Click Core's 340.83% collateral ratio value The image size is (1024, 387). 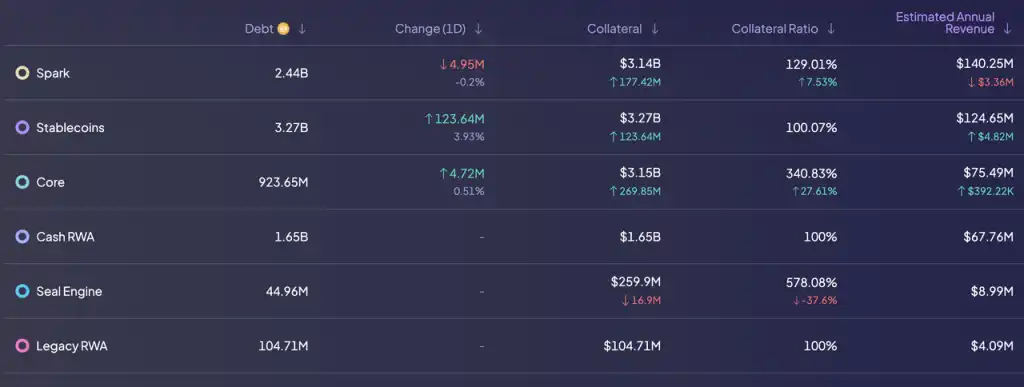(811, 174)
